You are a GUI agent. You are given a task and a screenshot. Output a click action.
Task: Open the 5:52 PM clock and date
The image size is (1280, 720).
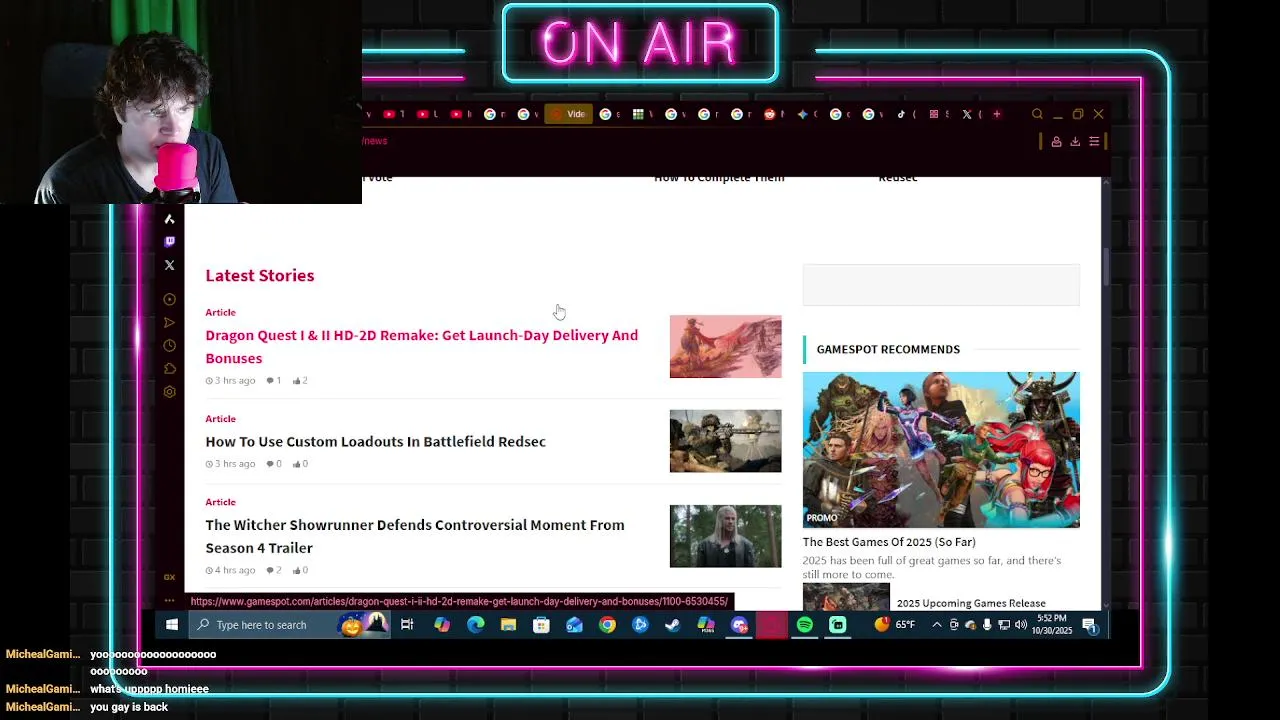click(1052, 625)
